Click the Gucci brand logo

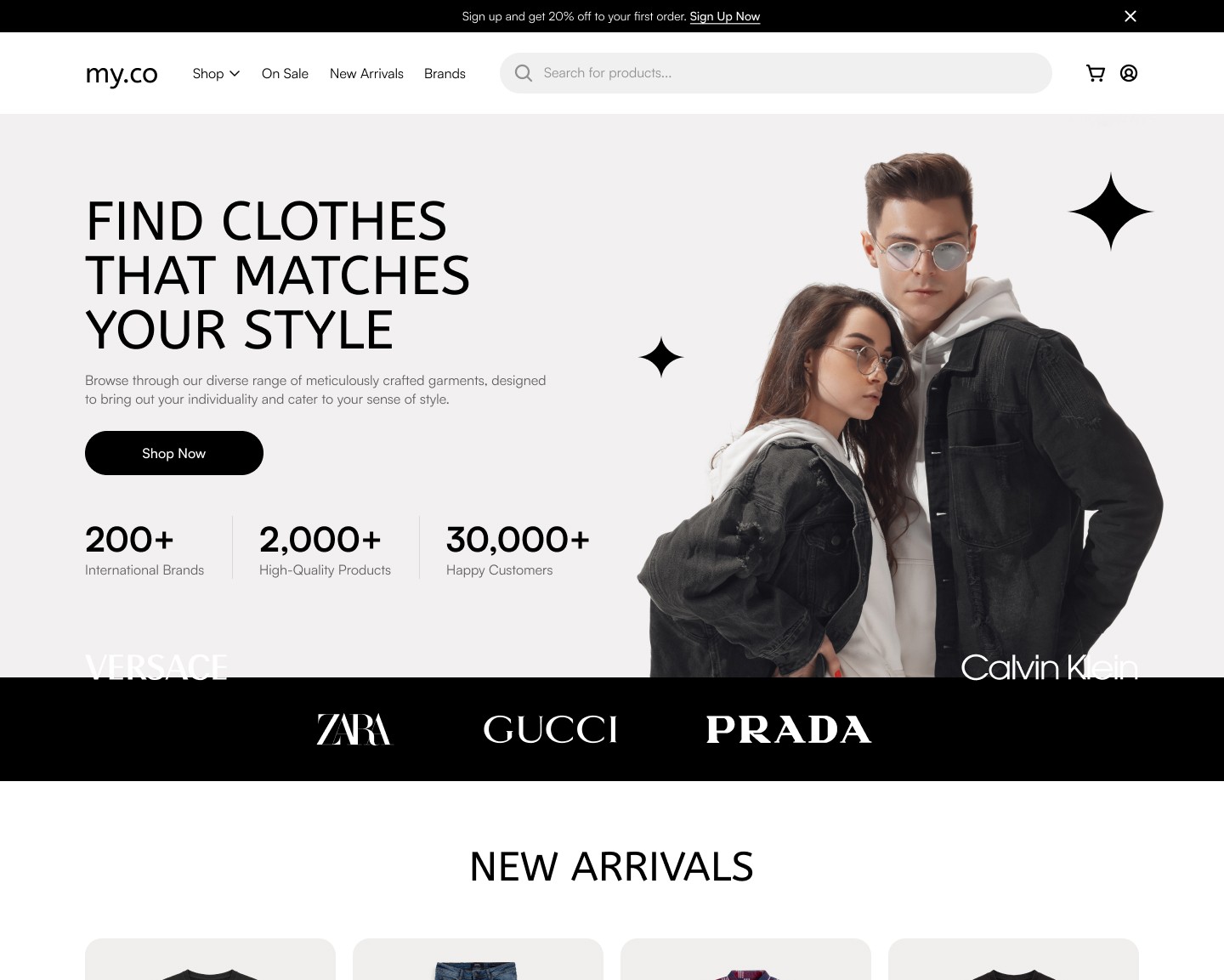pyautogui.click(x=550, y=729)
